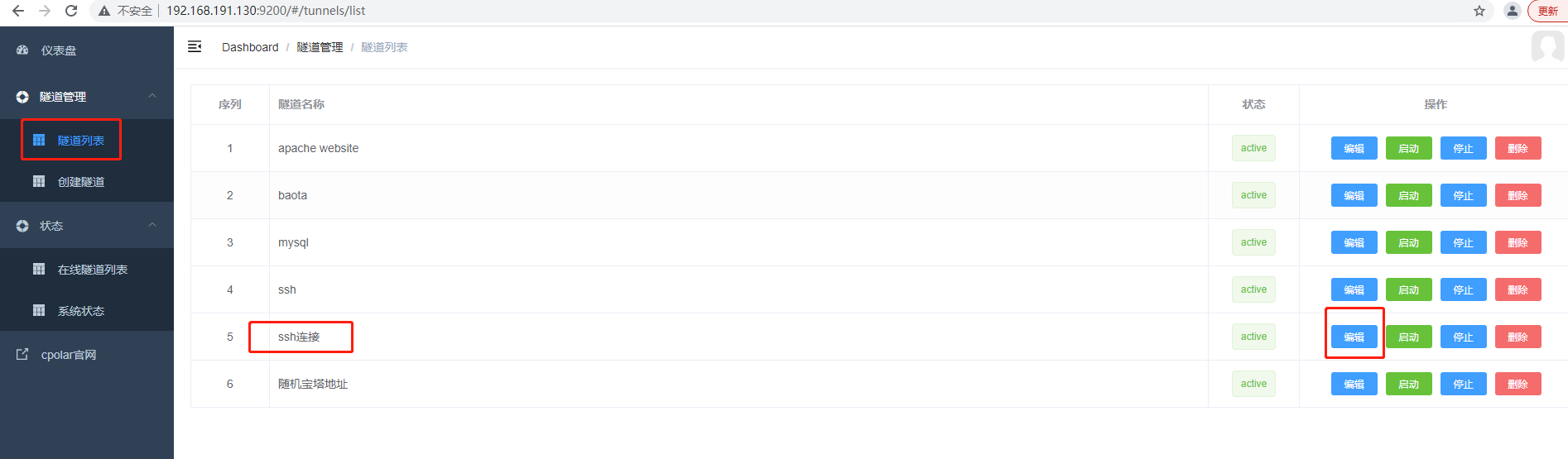
Task: Click 编辑 for the ssh连接 tunnel
Action: [x=1354, y=337]
